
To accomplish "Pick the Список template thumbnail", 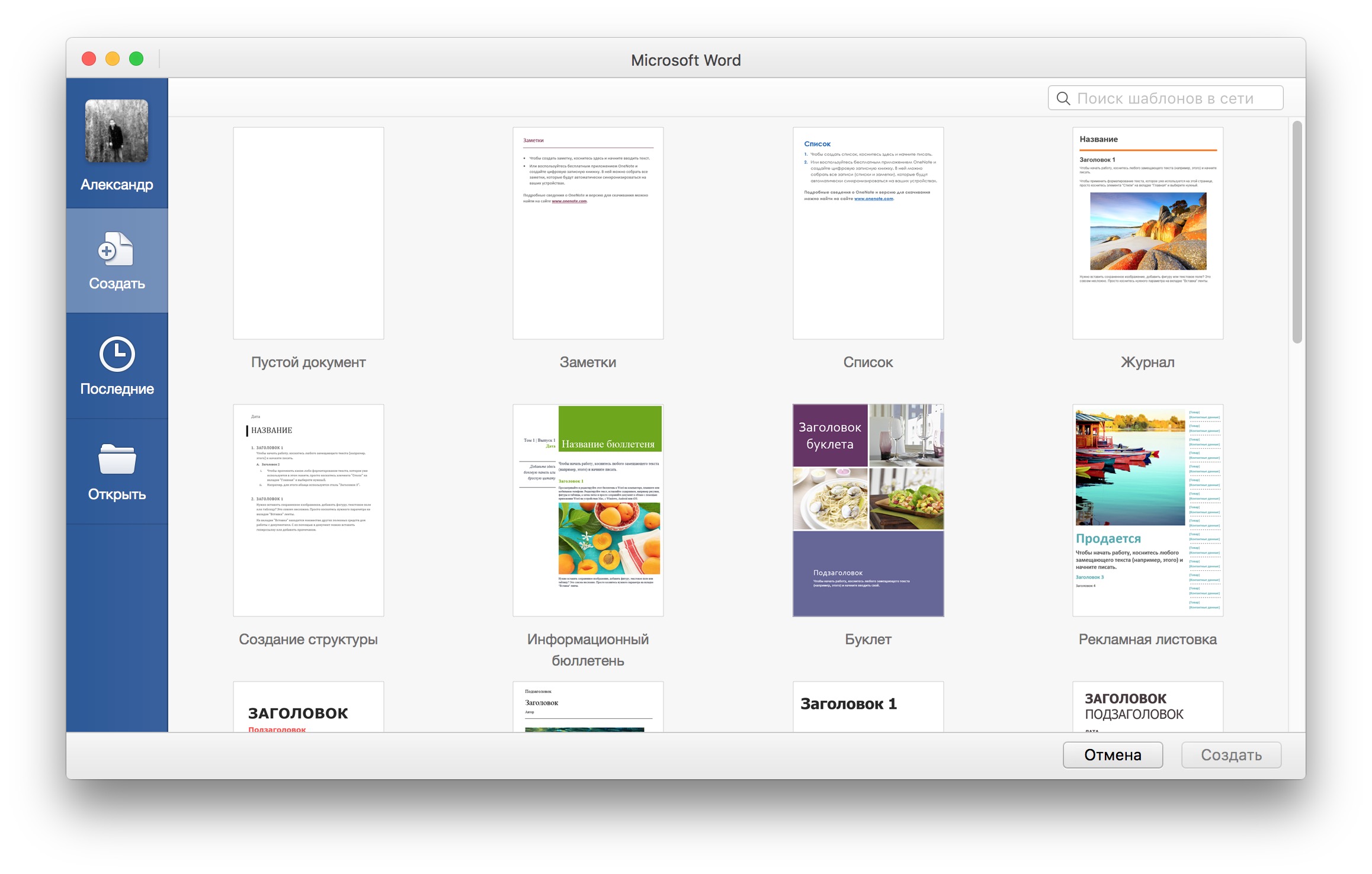I will [868, 233].
